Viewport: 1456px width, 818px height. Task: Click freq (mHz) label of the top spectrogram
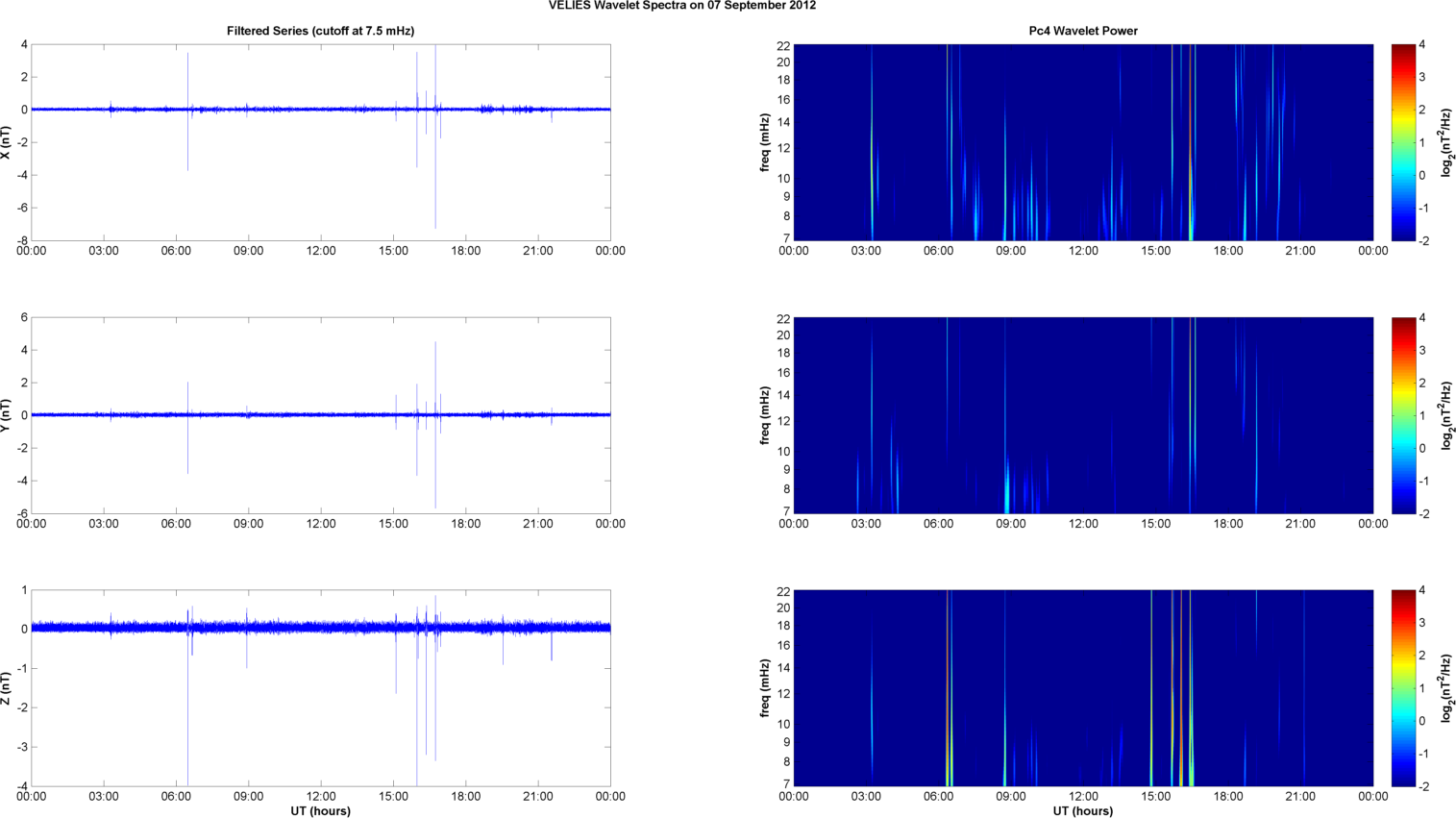pyautogui.click(x=765, y=142)
